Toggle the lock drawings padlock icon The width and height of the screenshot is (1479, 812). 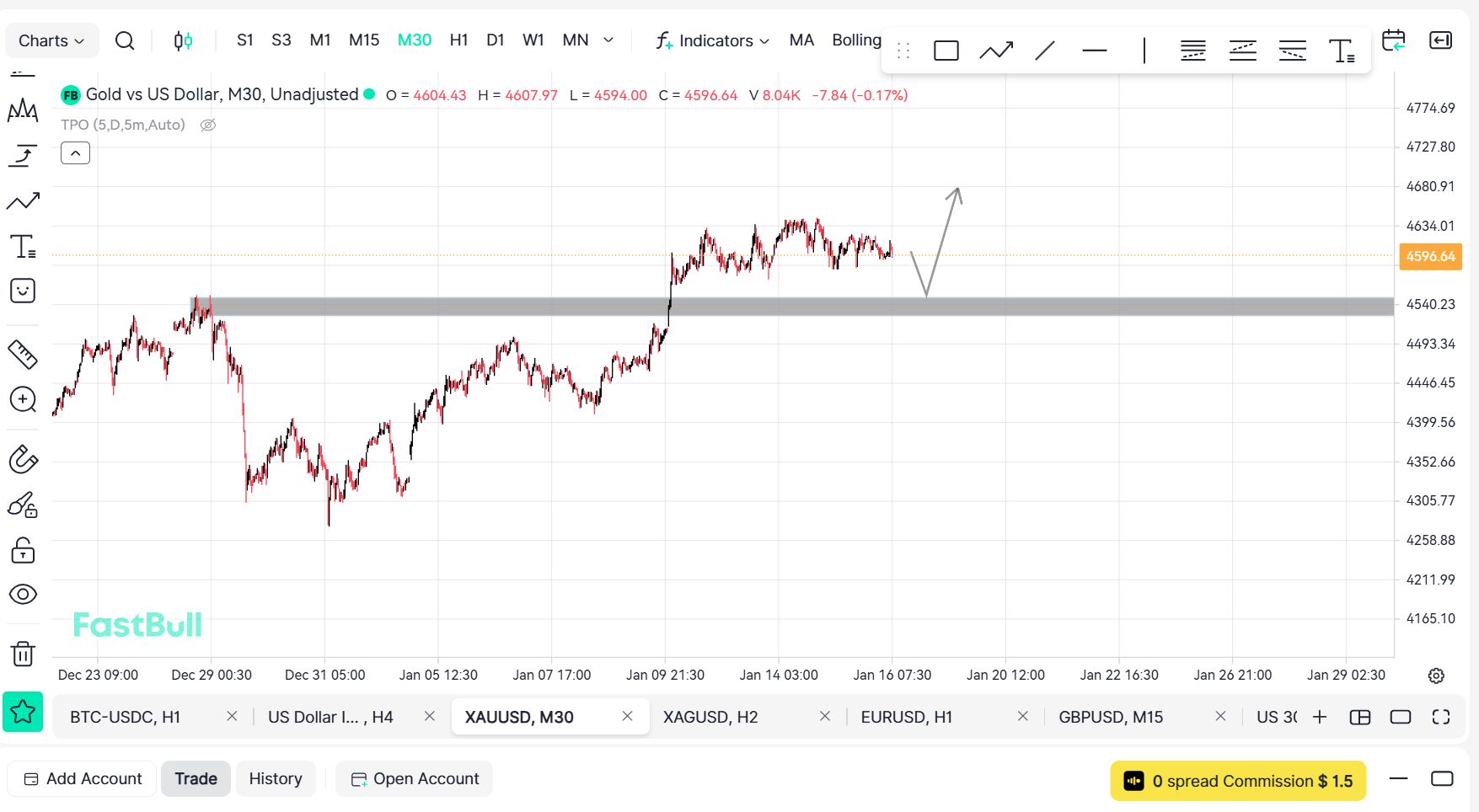coord(23,551)
